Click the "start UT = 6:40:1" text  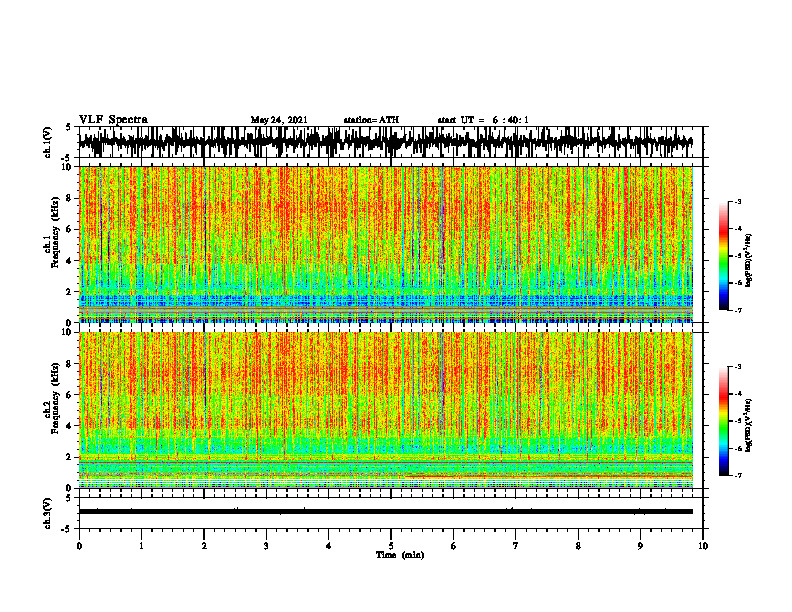tap(483, 120)
